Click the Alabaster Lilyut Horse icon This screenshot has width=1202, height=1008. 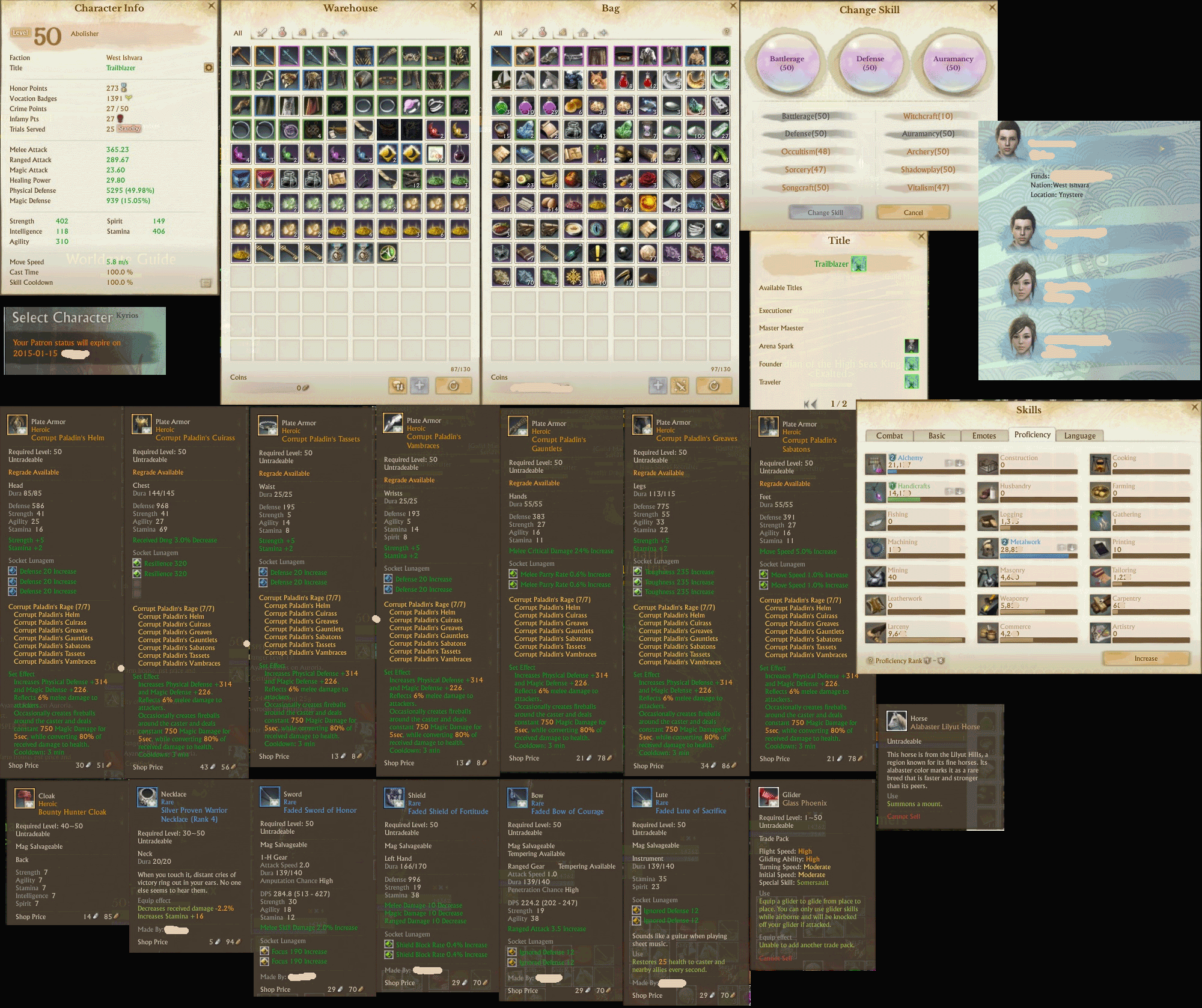point(897,722)
